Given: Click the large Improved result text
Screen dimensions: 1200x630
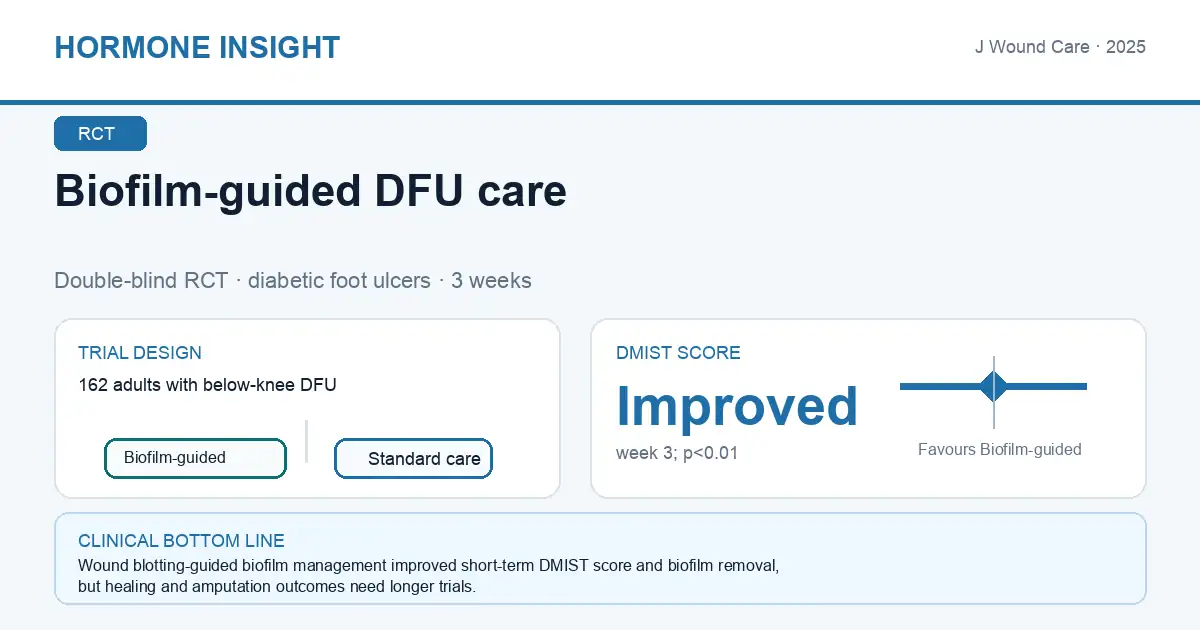Looking at the screenshot, I should [x=737, y=406].
